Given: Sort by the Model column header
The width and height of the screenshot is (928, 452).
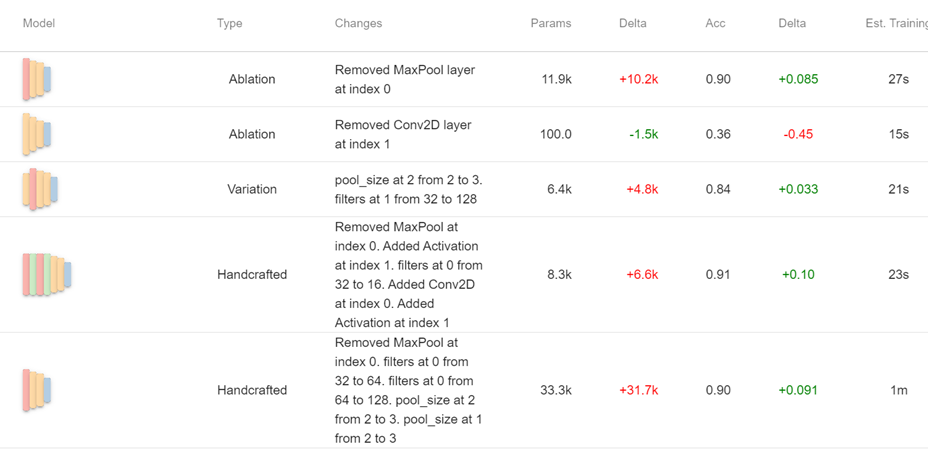Looking at the screenshot, I should coord(39,24).
